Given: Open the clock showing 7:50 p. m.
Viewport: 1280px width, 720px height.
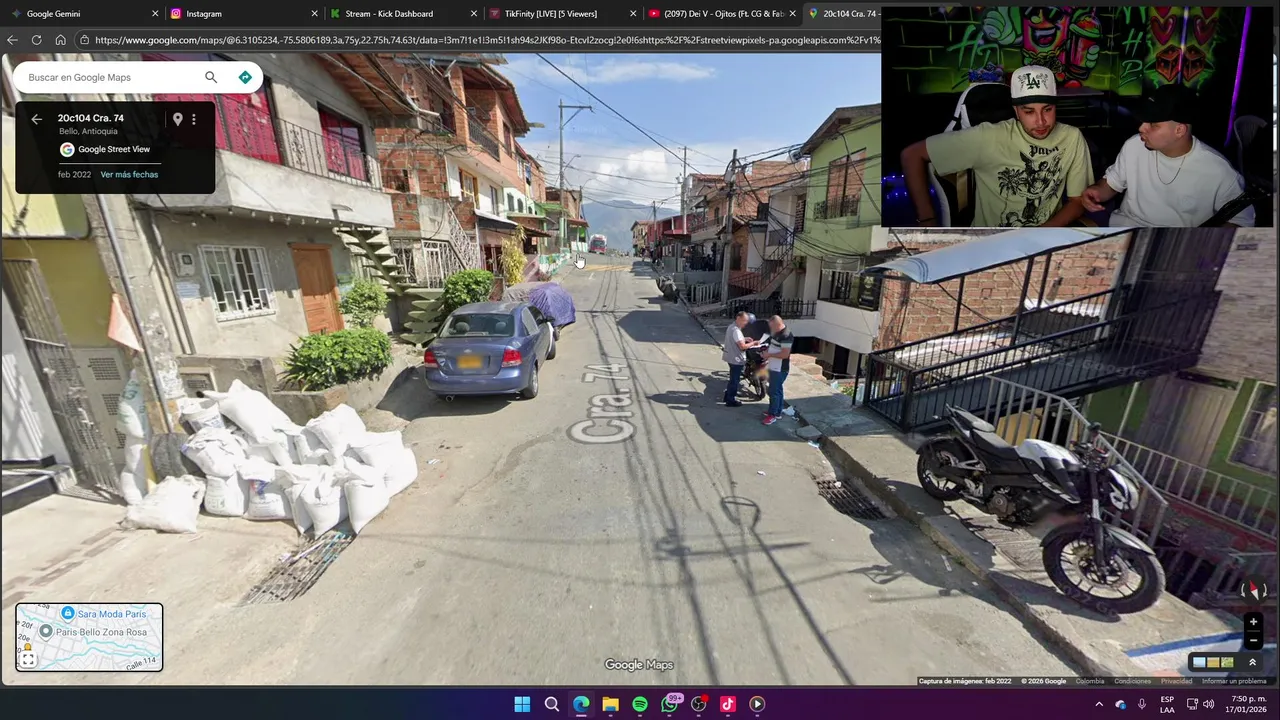Looking at the screenshot, I should [x=1248, y=704].
